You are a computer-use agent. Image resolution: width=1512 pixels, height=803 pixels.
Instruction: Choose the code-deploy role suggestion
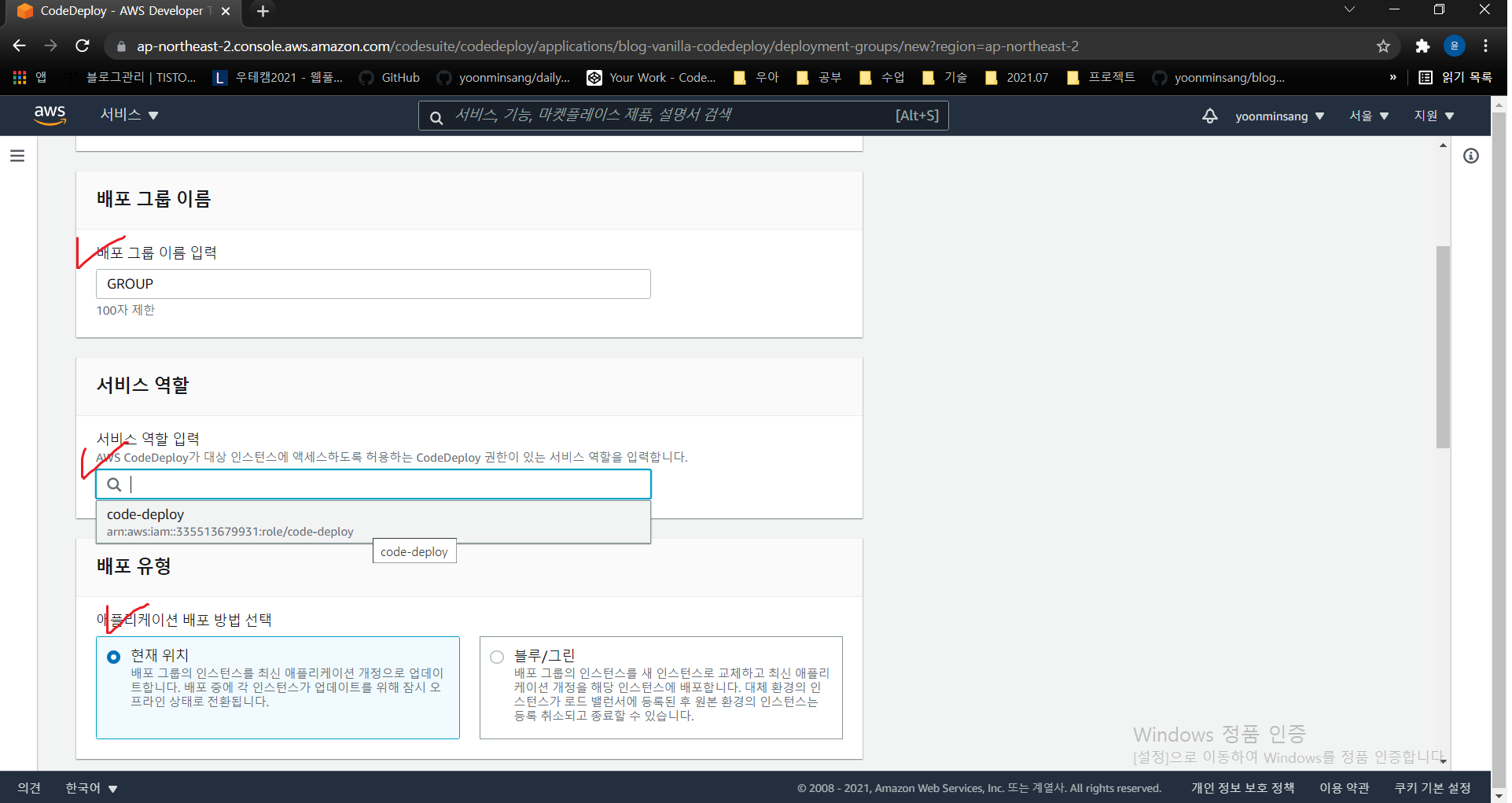pos(373,522)
